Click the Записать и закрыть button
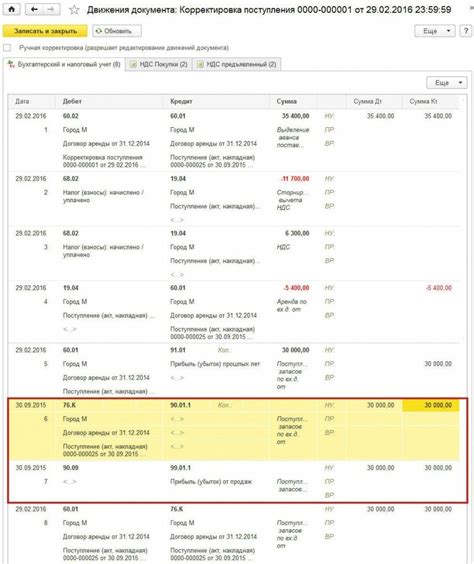 click(45, 31)
